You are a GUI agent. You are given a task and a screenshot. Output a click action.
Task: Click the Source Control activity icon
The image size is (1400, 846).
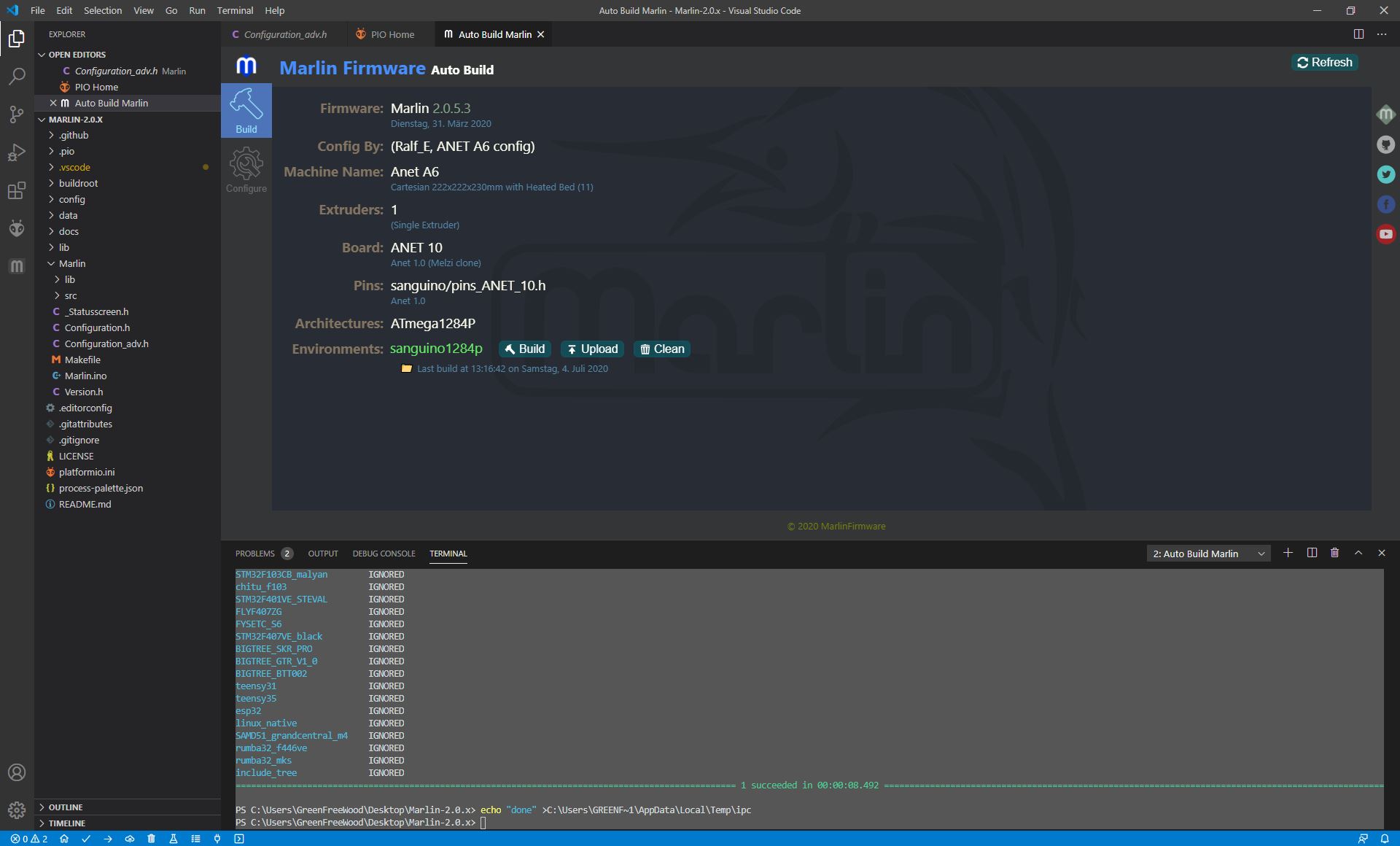pyautogui.click(x=17, y=114)
